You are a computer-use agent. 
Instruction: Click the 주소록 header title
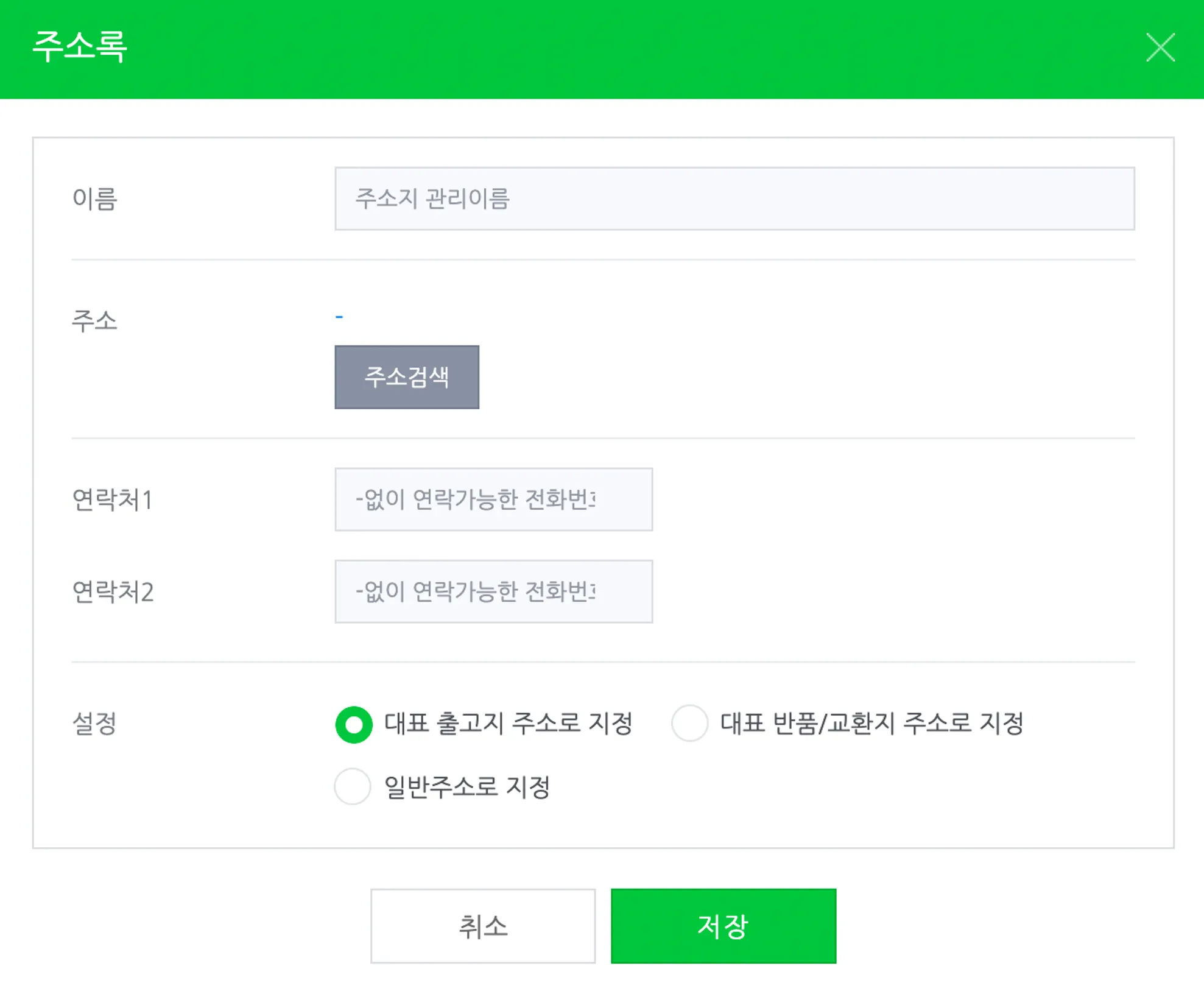click(80, 46)
